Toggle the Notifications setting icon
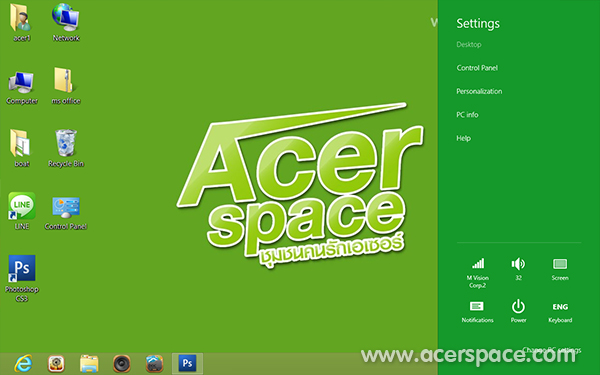The image size is (600, 375). 477,312
